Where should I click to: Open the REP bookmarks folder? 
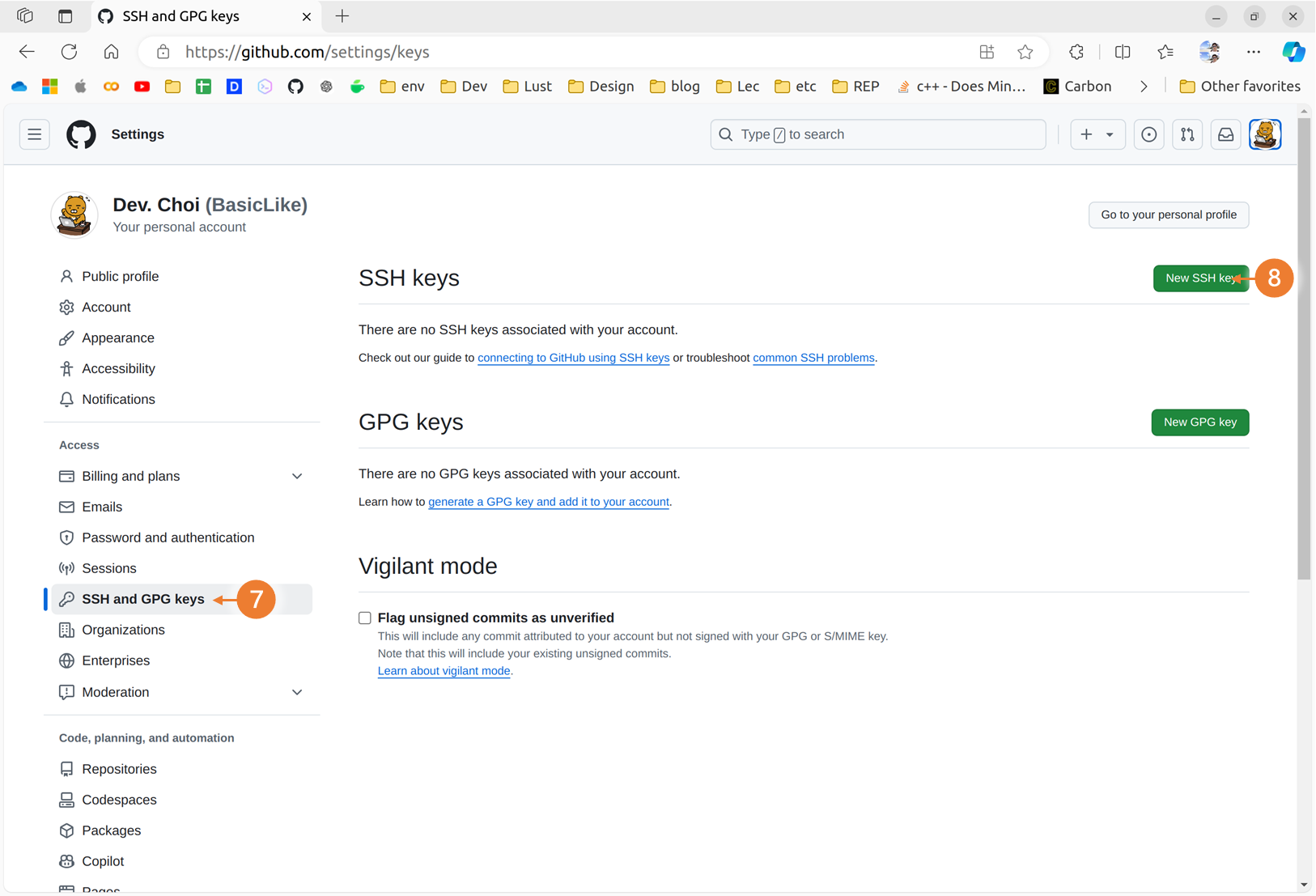855,87
